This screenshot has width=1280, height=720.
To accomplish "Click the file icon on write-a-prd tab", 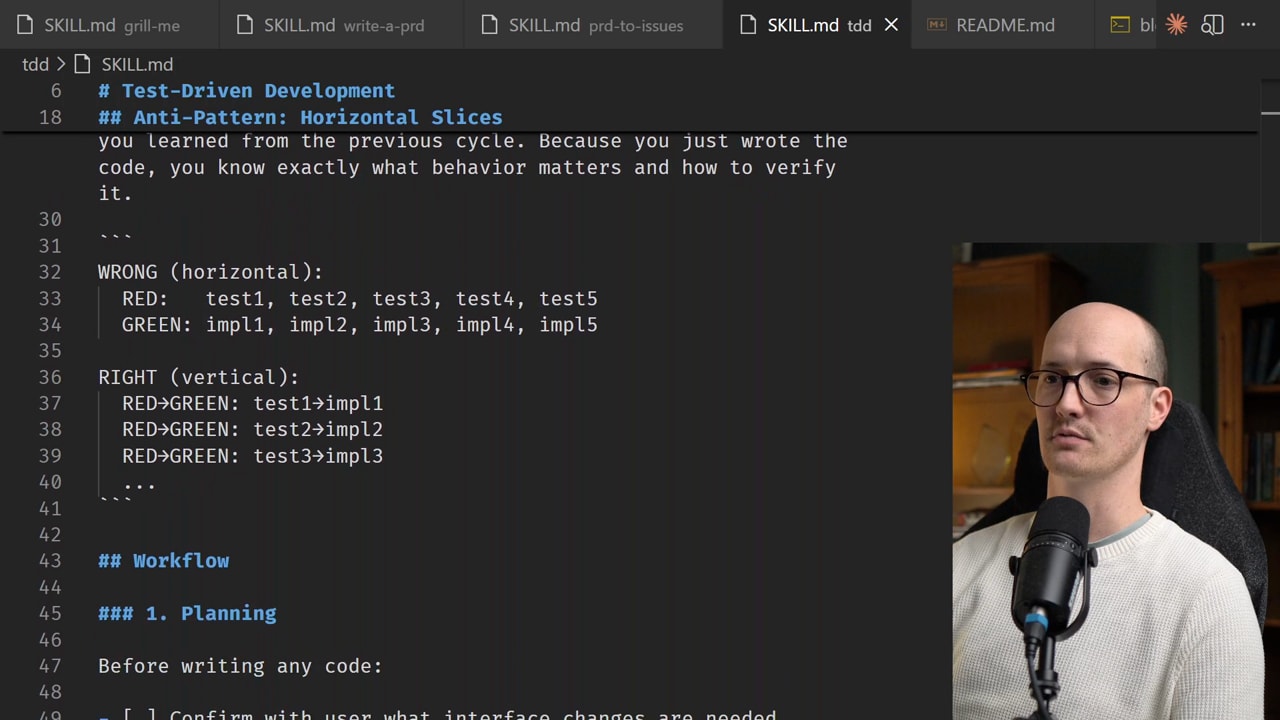I will (x=245, y=25).
